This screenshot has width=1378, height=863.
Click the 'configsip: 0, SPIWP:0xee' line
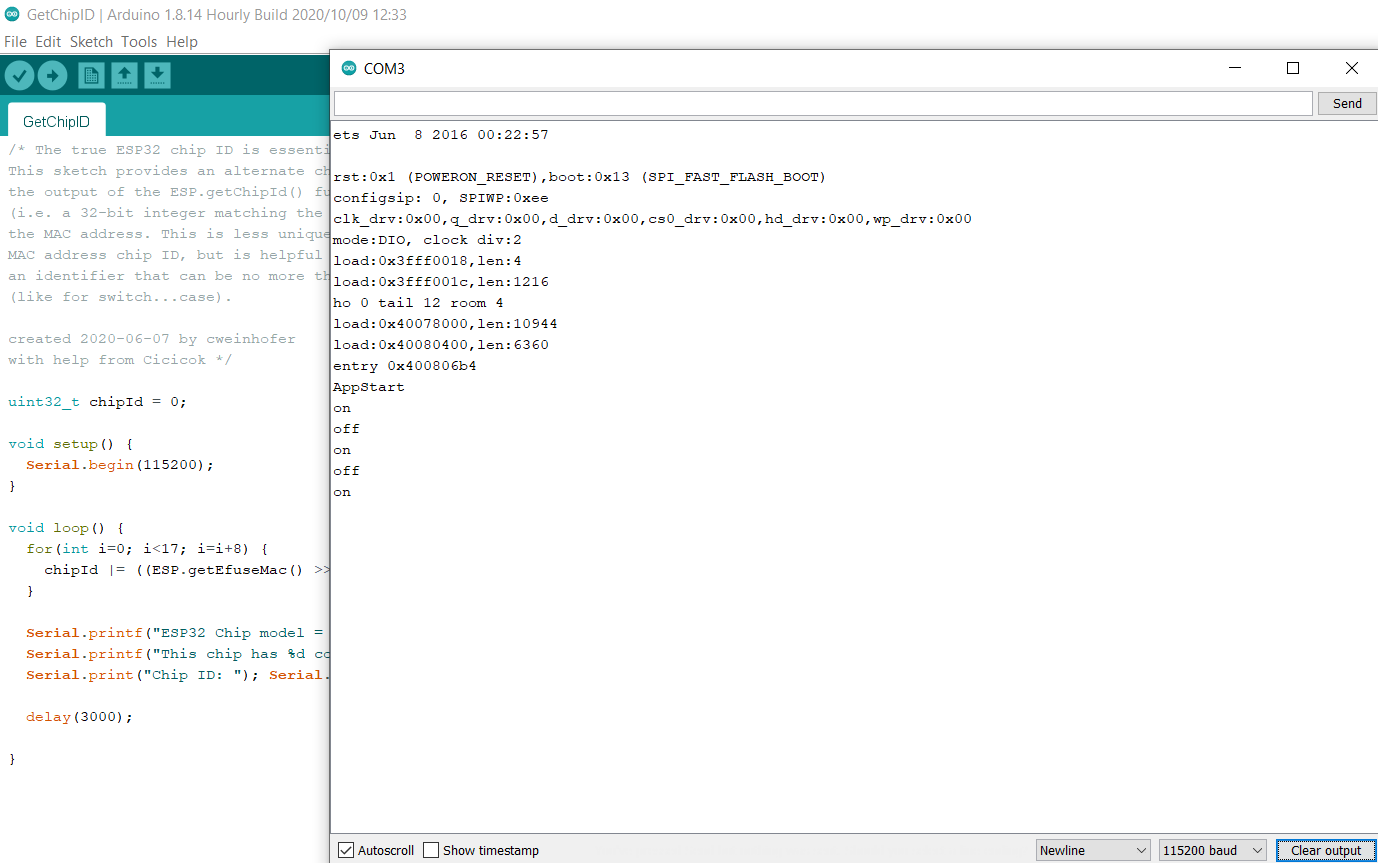[x=441, y=198]
